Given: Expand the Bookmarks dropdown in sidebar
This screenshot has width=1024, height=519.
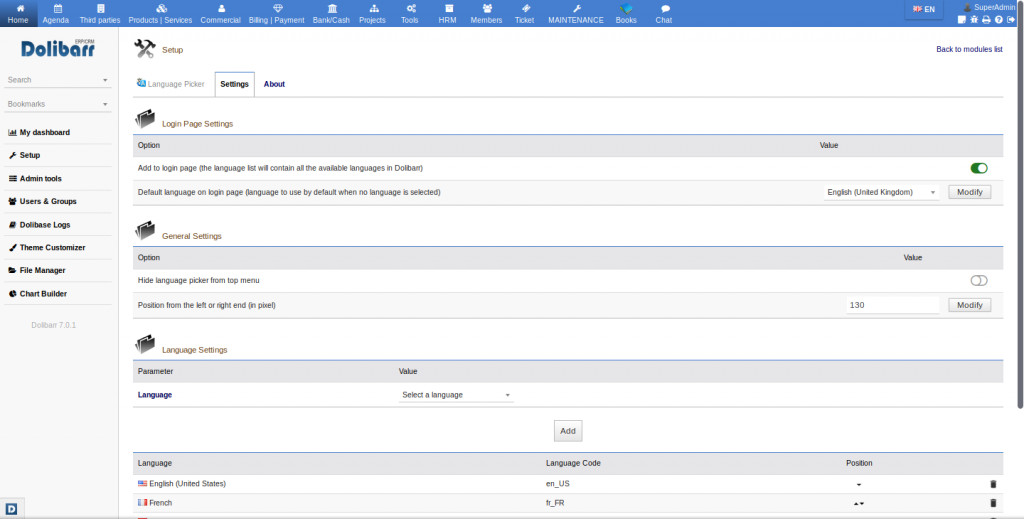Looking at the screenshot, I should (x=58, y=104).
